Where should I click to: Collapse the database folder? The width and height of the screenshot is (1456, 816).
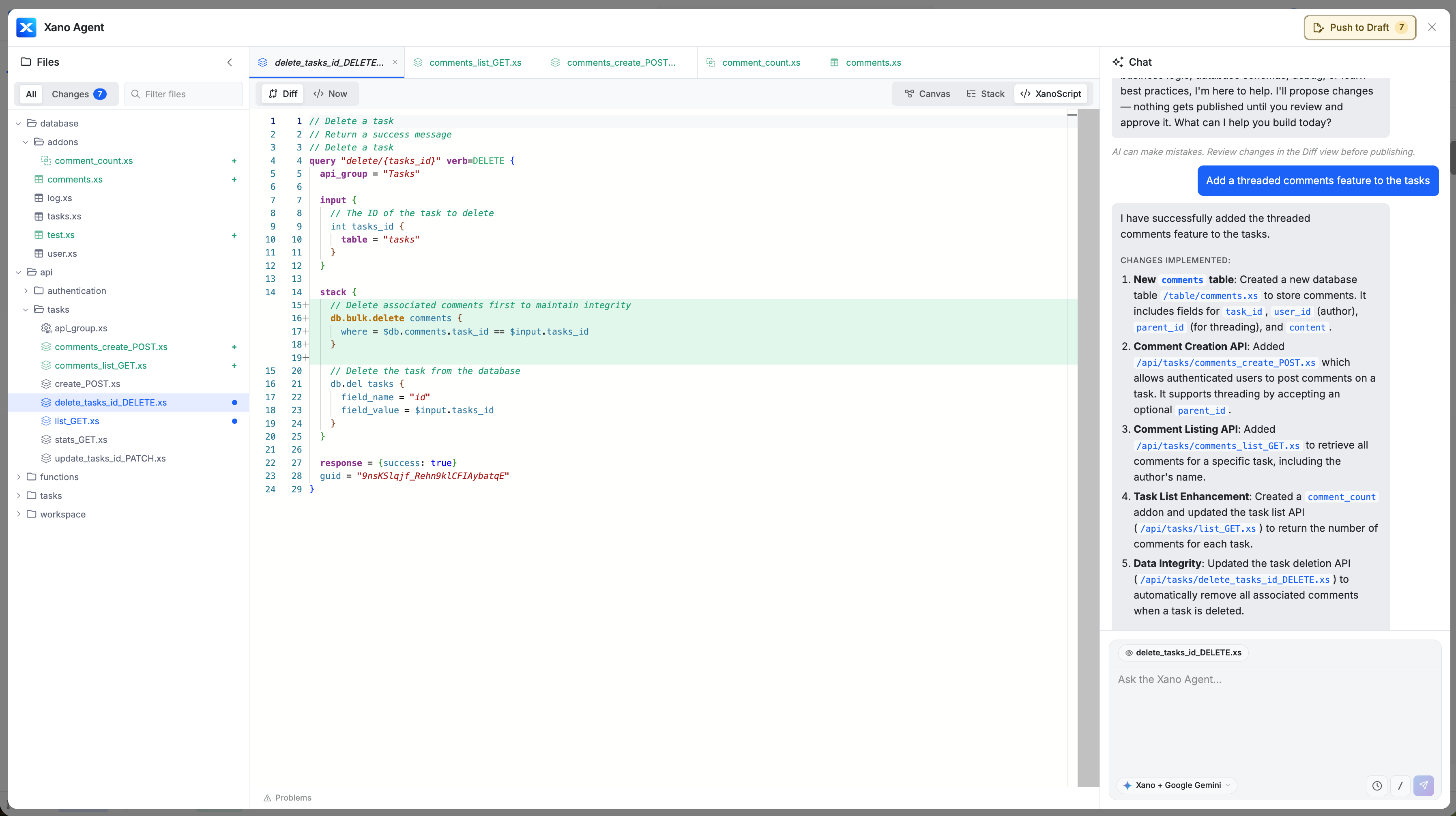18,123
